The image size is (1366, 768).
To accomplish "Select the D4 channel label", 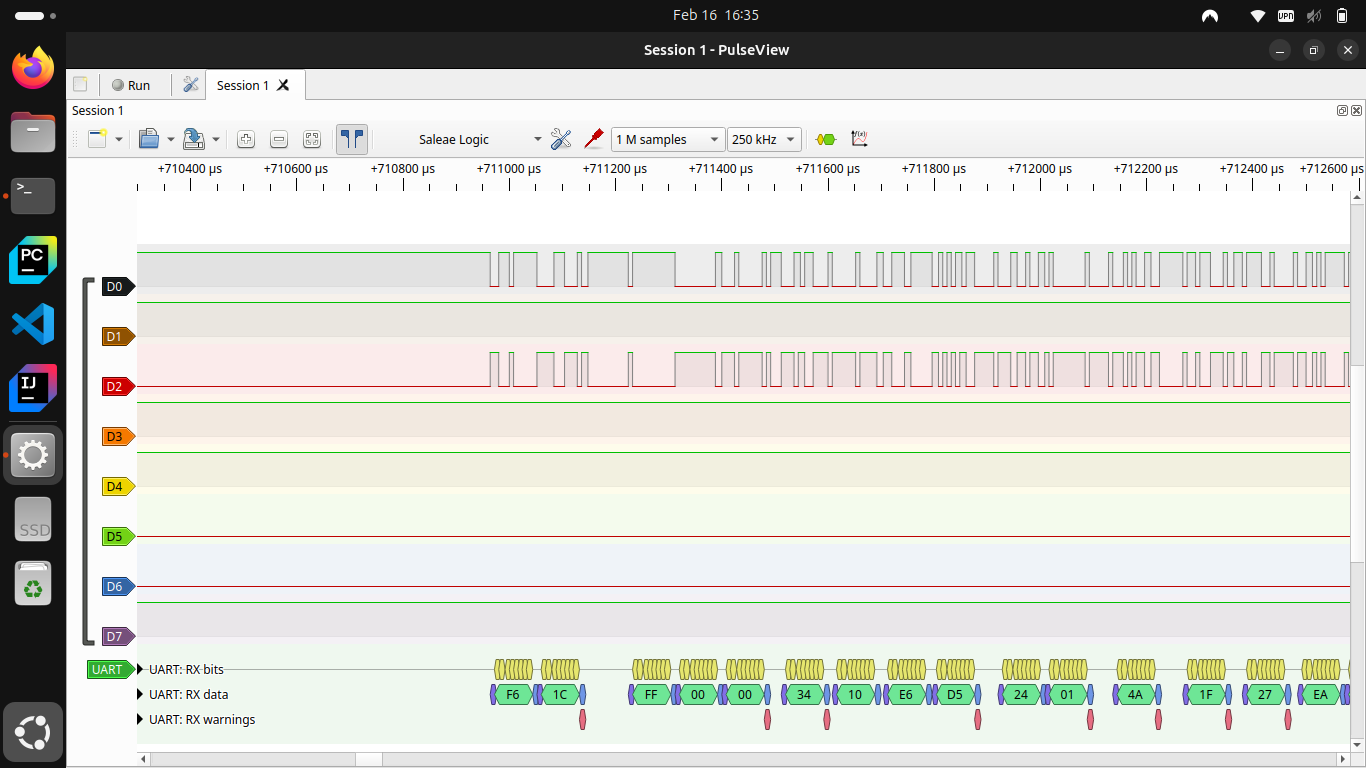I will point(118,487).
